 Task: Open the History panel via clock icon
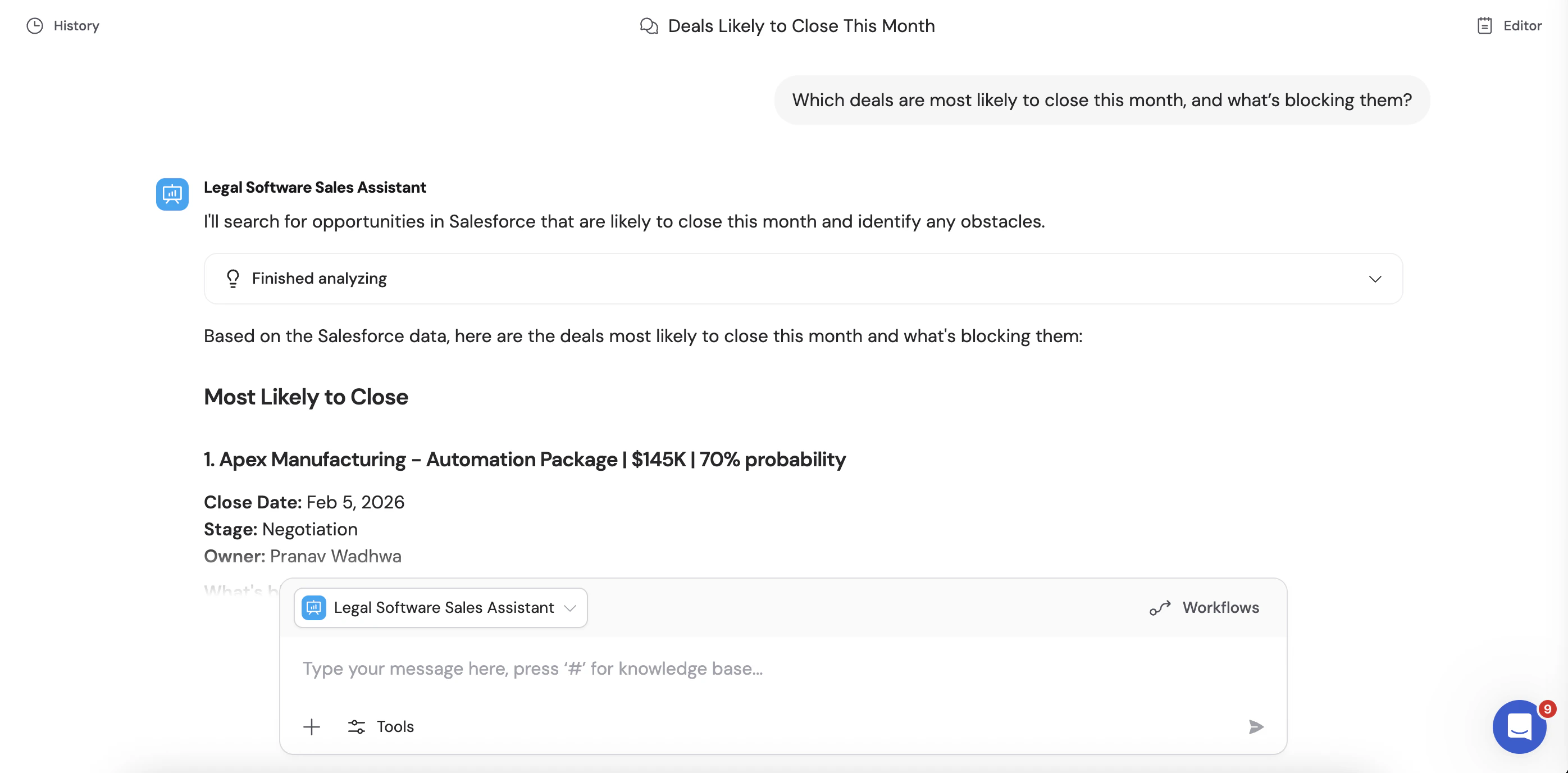[x=35, y=26]
